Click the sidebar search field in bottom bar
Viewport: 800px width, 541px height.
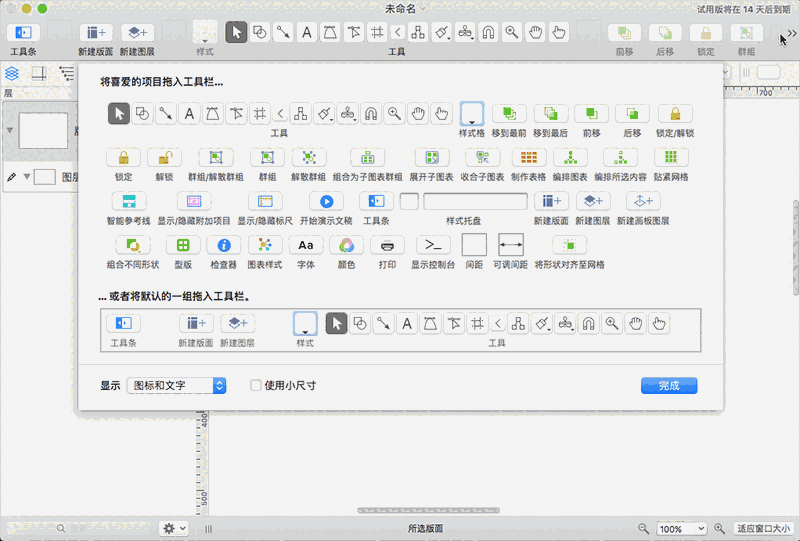pos(79,529)
